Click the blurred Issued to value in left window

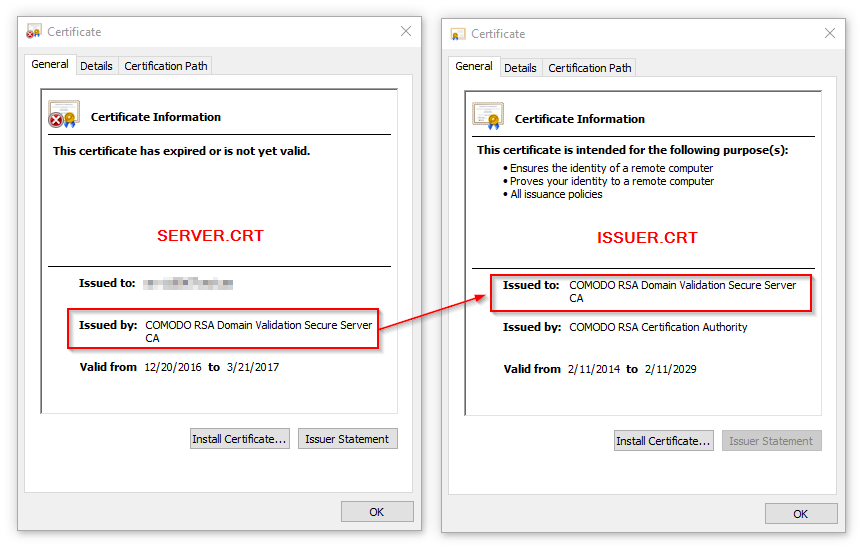(x=188, y=283)
